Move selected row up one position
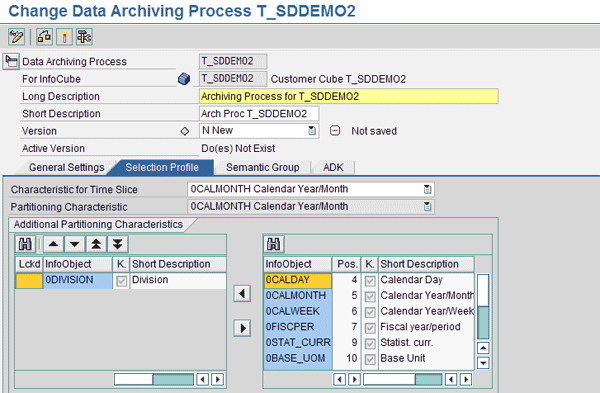This screenshot has width=600, height=393. click(x=54, y=244)
